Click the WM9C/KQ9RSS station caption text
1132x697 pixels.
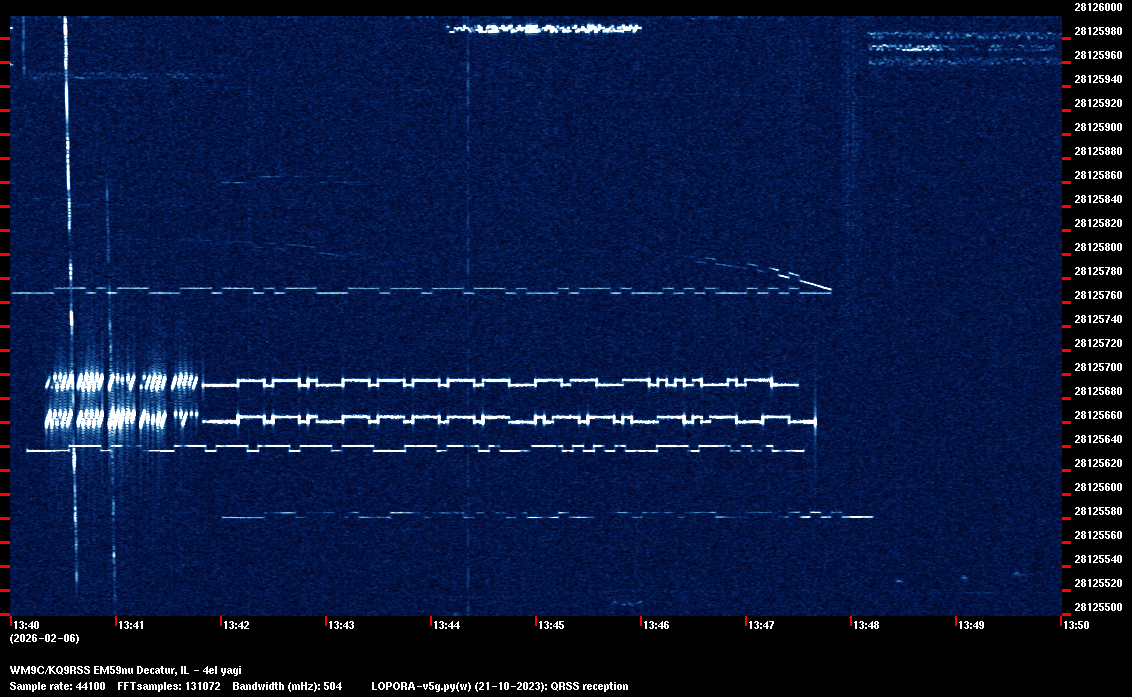click(125, 670)
